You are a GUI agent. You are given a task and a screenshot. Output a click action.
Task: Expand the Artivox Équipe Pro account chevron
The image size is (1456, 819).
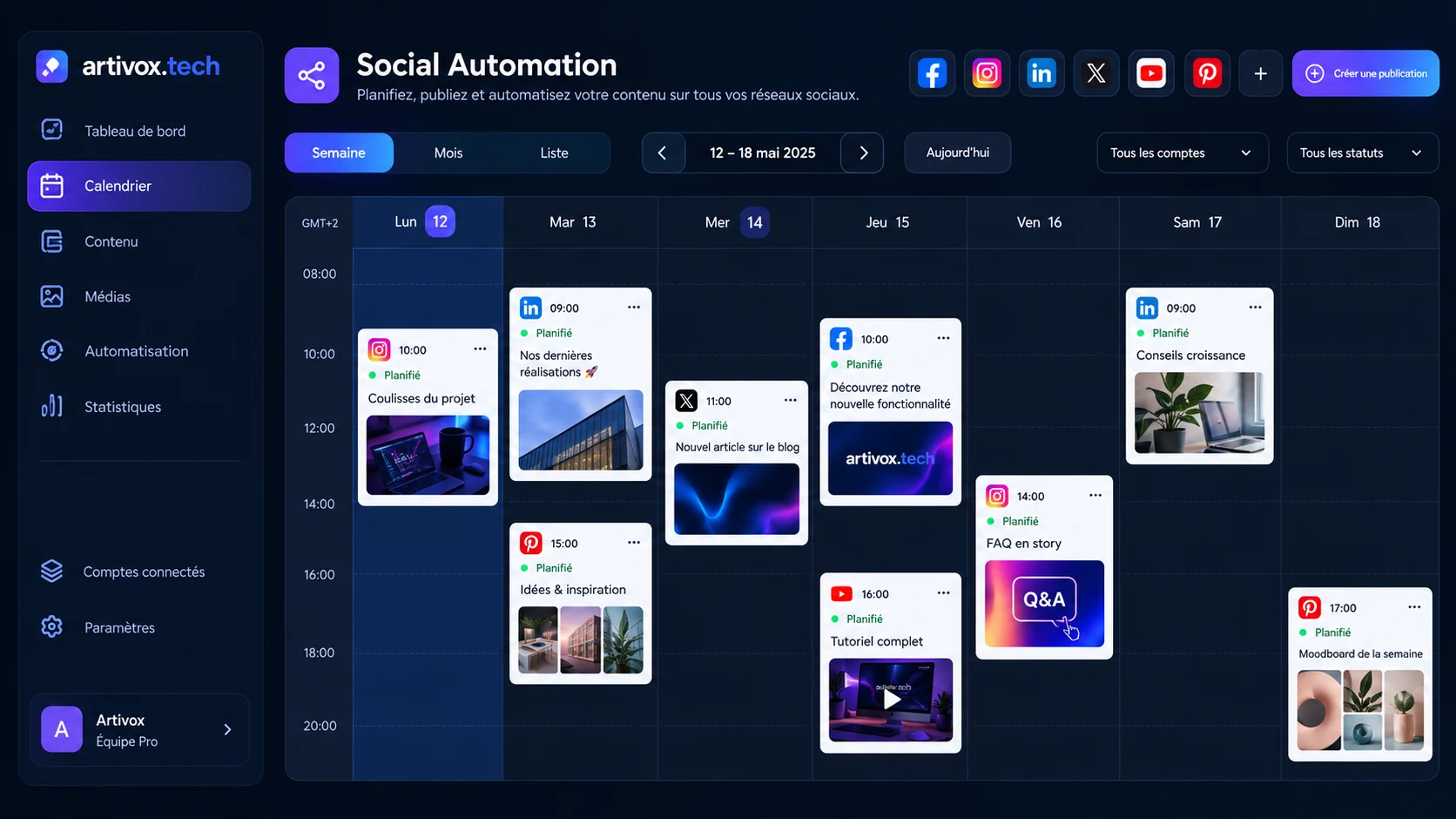tap(227, 729)
